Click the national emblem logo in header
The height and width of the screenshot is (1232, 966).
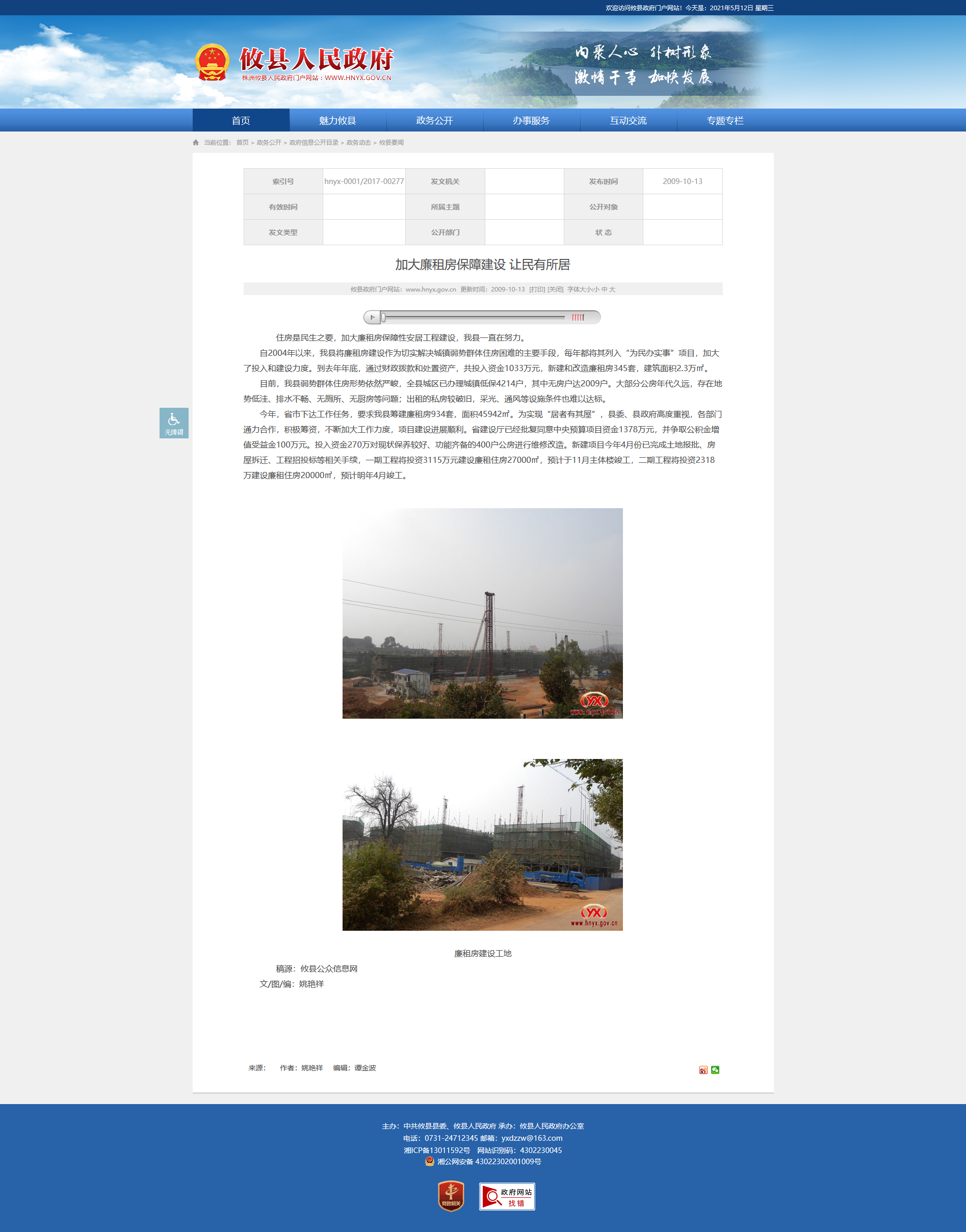212,63
